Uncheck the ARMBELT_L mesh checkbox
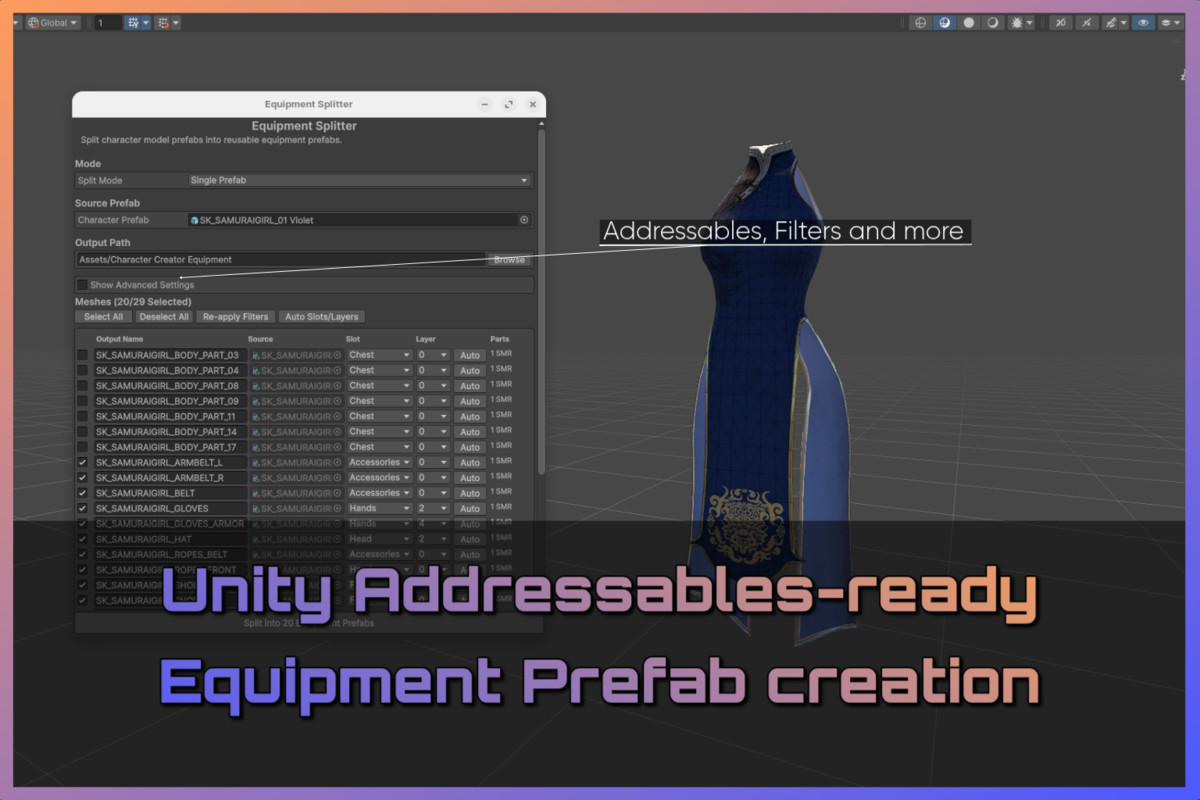 (83, 462)
